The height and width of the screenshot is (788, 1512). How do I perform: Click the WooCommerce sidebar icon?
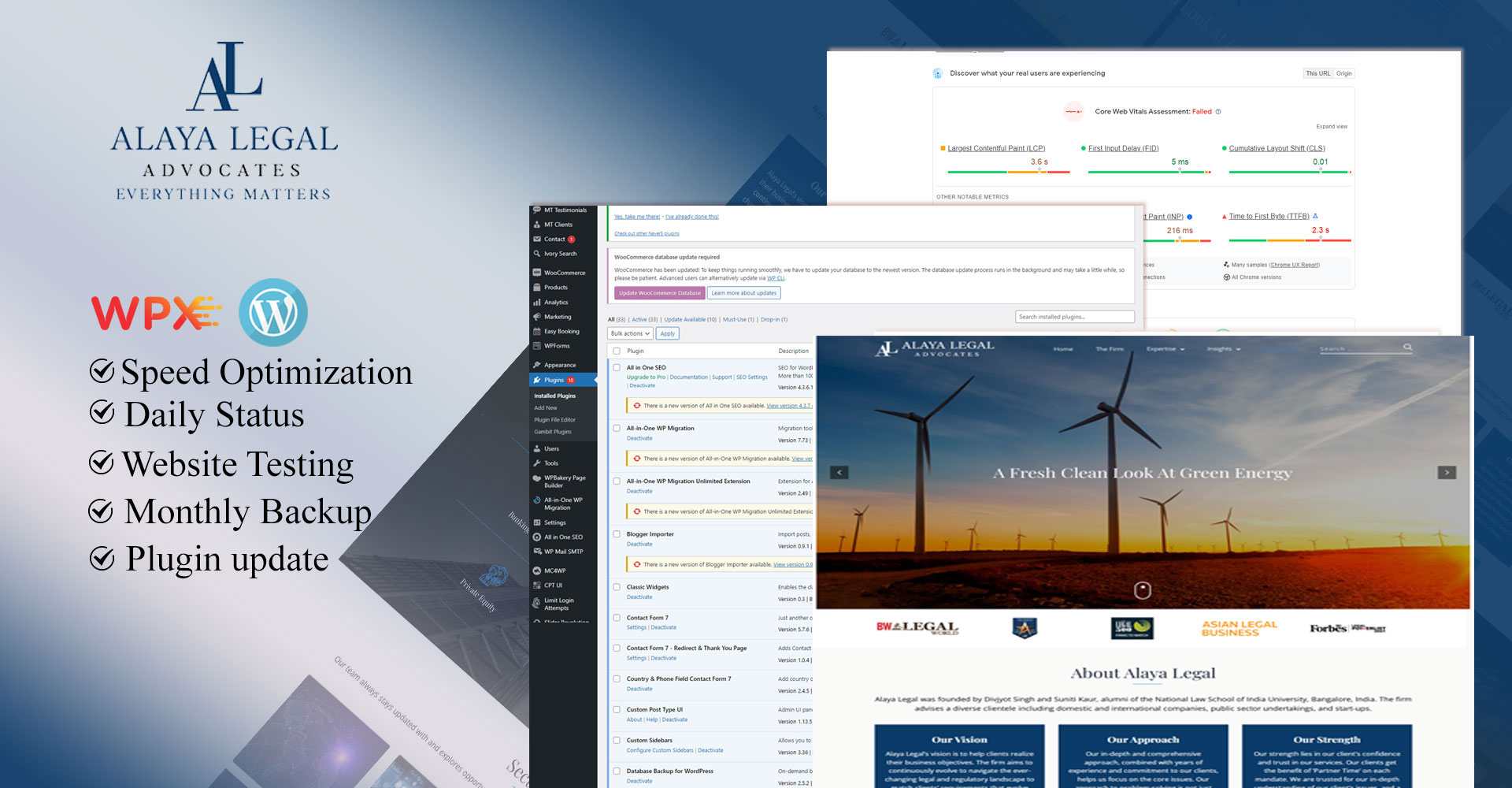537,273
